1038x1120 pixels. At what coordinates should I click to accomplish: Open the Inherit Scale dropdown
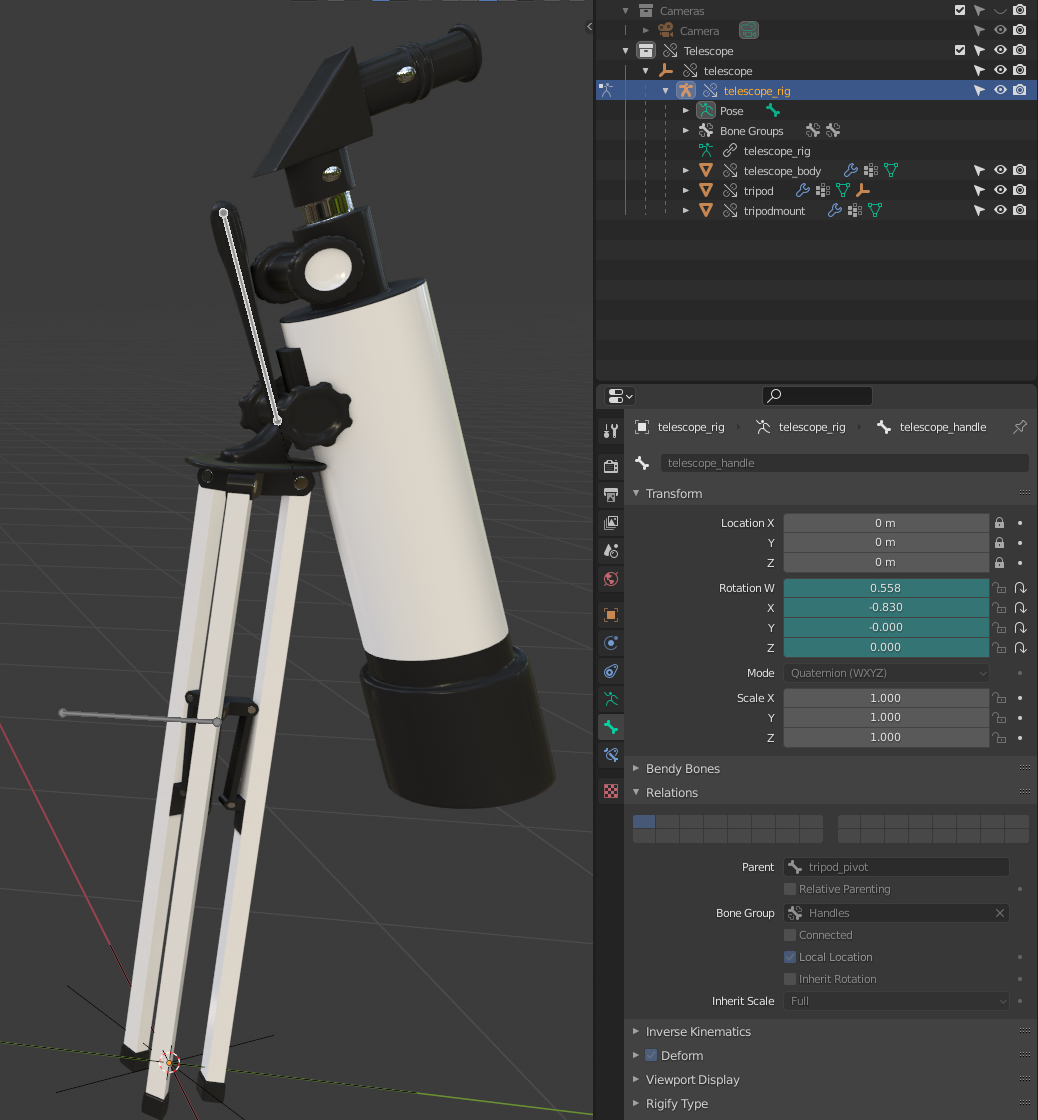click(x=895, y=1001)
